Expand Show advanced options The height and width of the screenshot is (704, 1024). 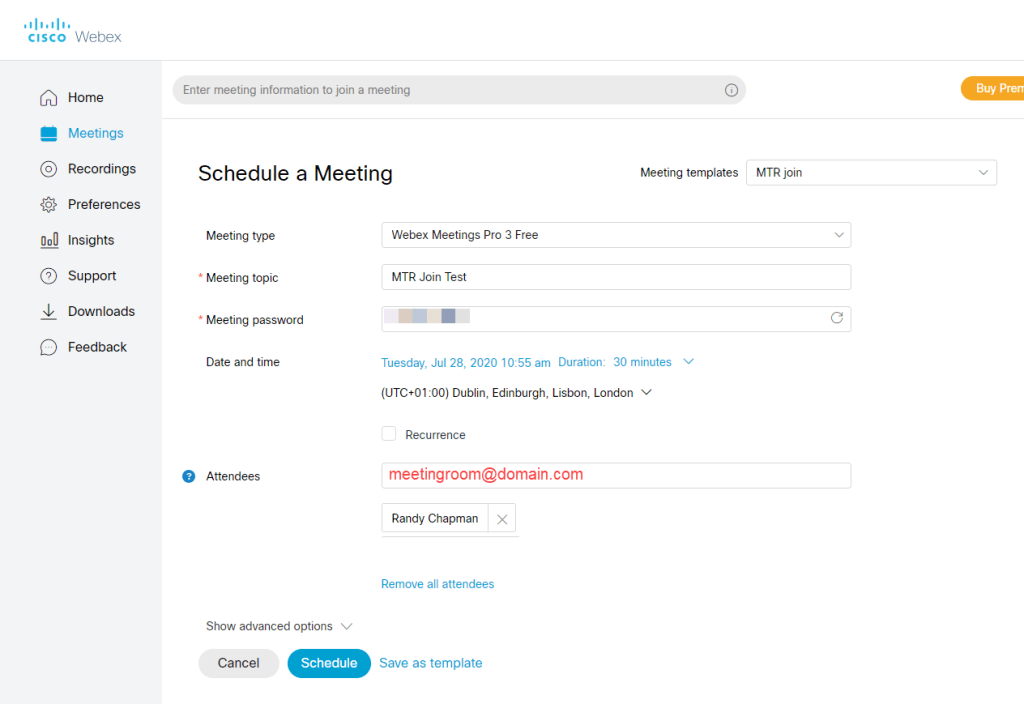pos(279,626)
